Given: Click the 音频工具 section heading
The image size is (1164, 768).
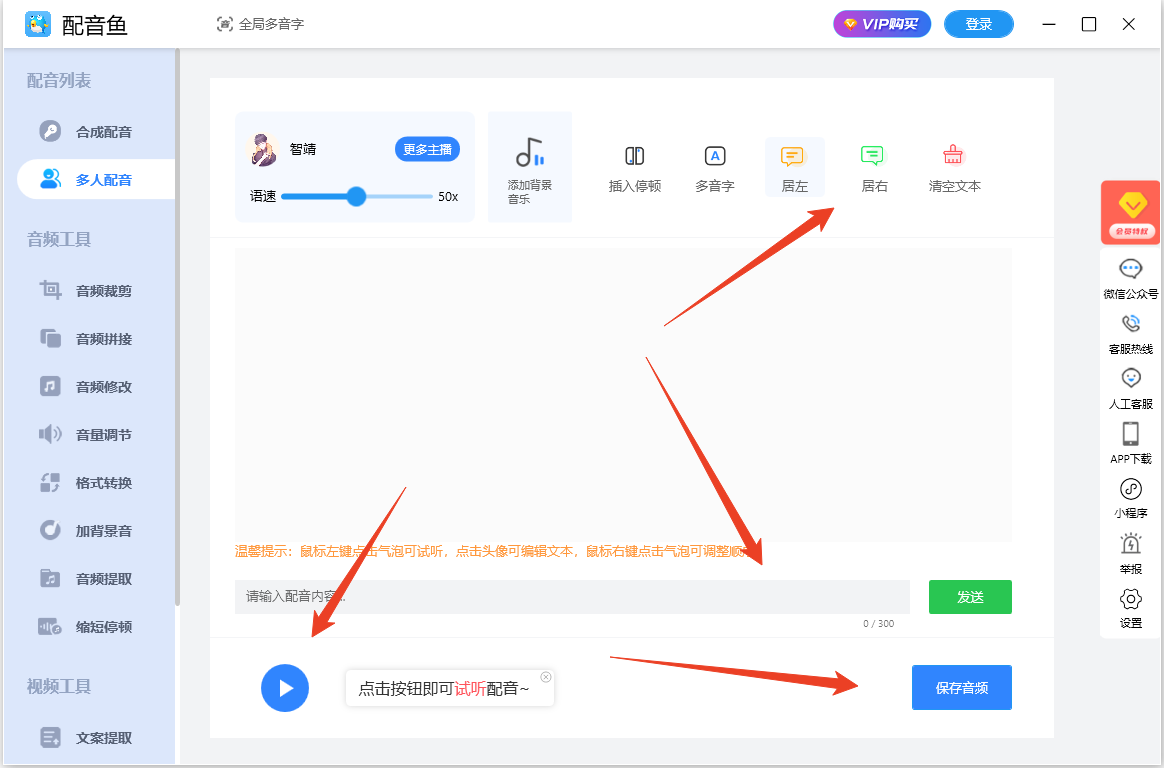Looking at the screenshot, I should tap(59, 240).
